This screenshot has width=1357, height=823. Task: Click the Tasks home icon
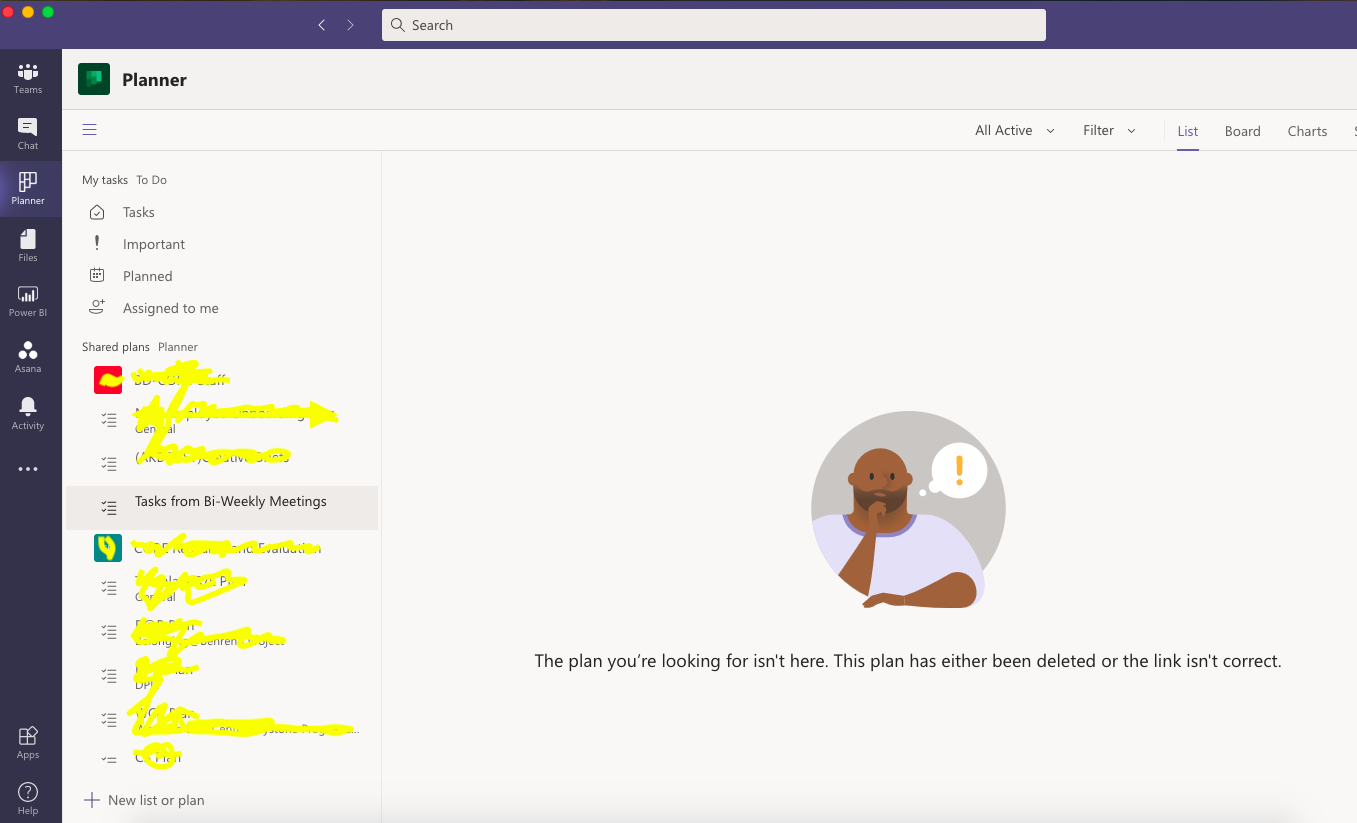97,212
